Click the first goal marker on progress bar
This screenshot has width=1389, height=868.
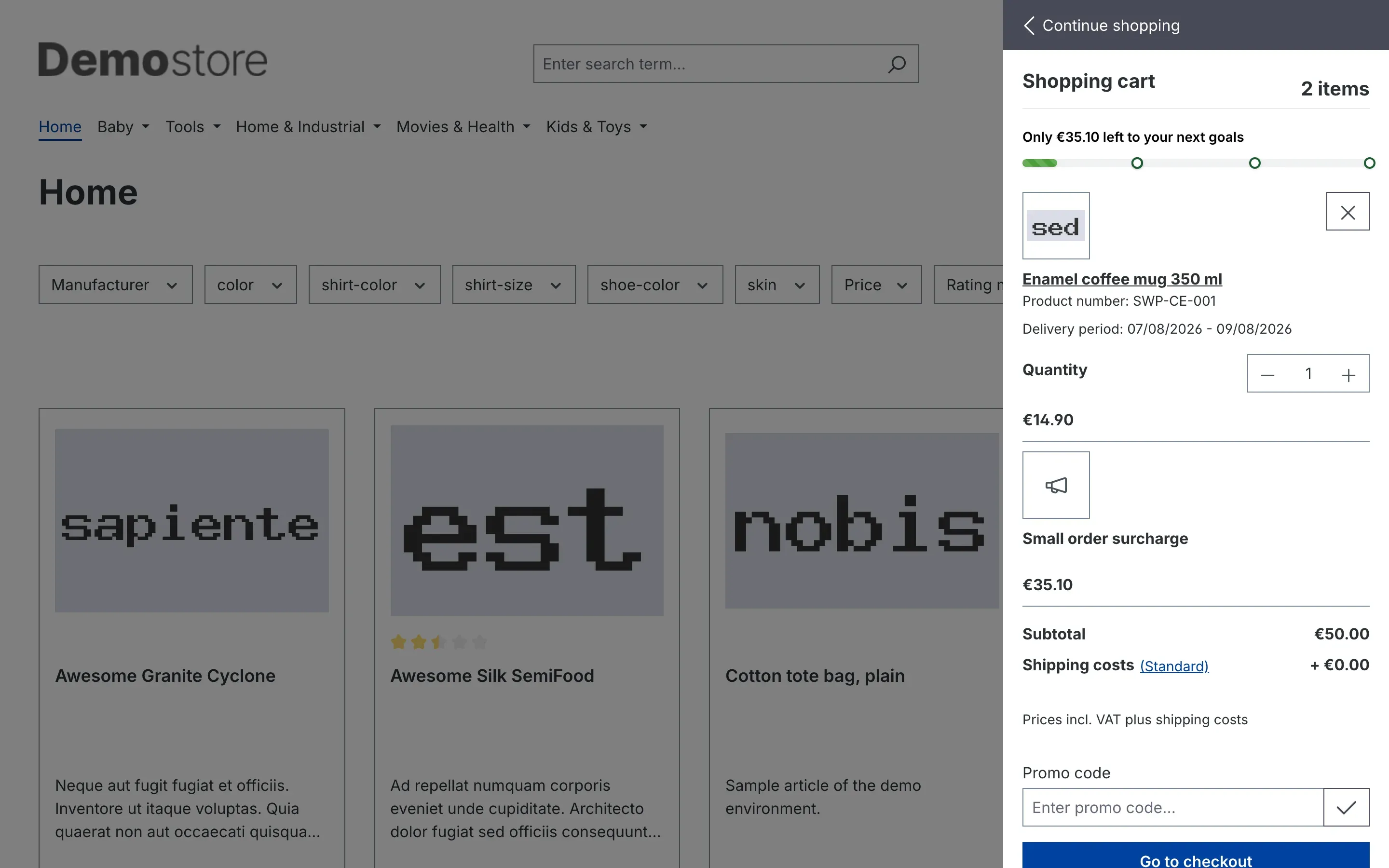(1136, 163)
